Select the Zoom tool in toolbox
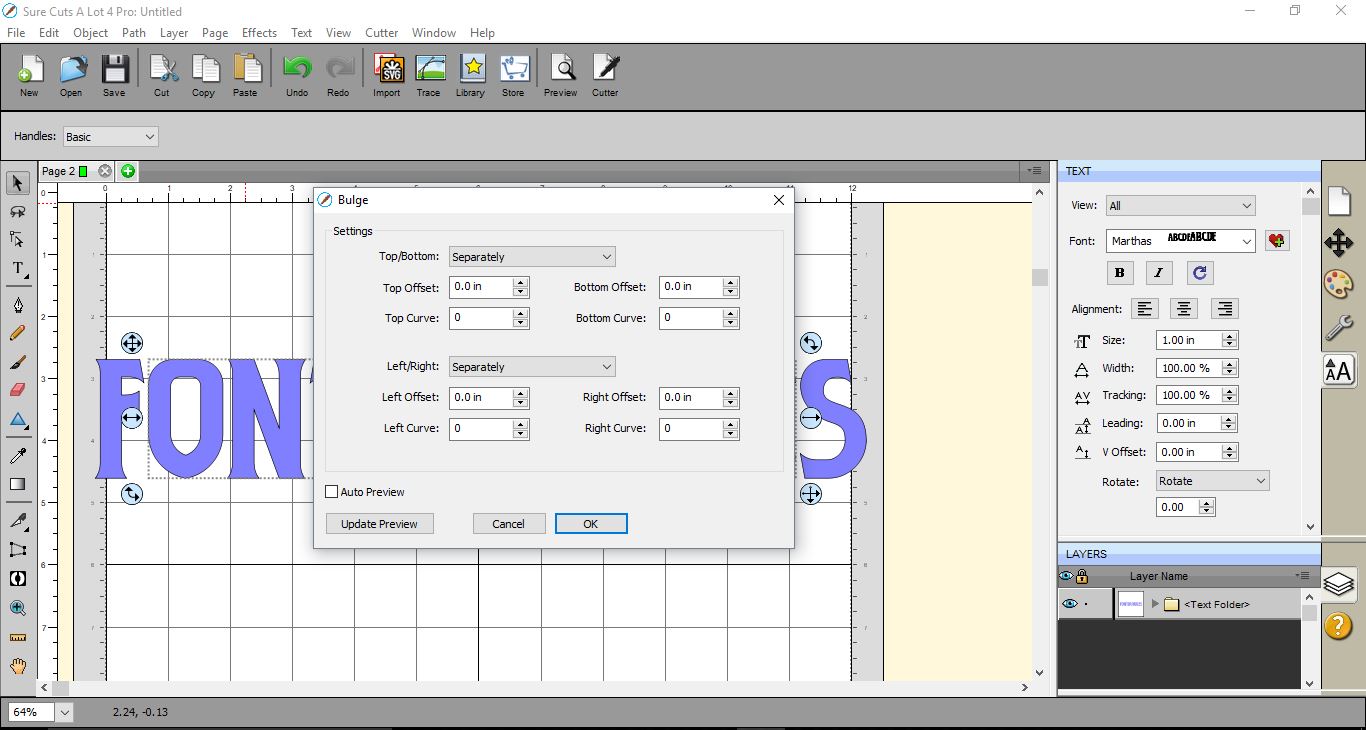The width and height of the screenshot is (1366, 730). tap(17, 608)
